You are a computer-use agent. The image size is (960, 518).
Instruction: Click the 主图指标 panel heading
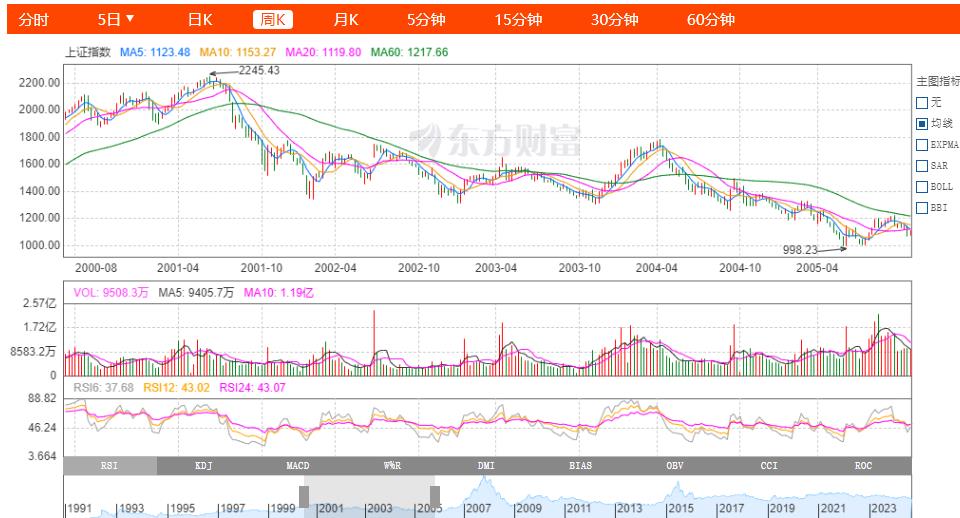click(x=938, y=81)
